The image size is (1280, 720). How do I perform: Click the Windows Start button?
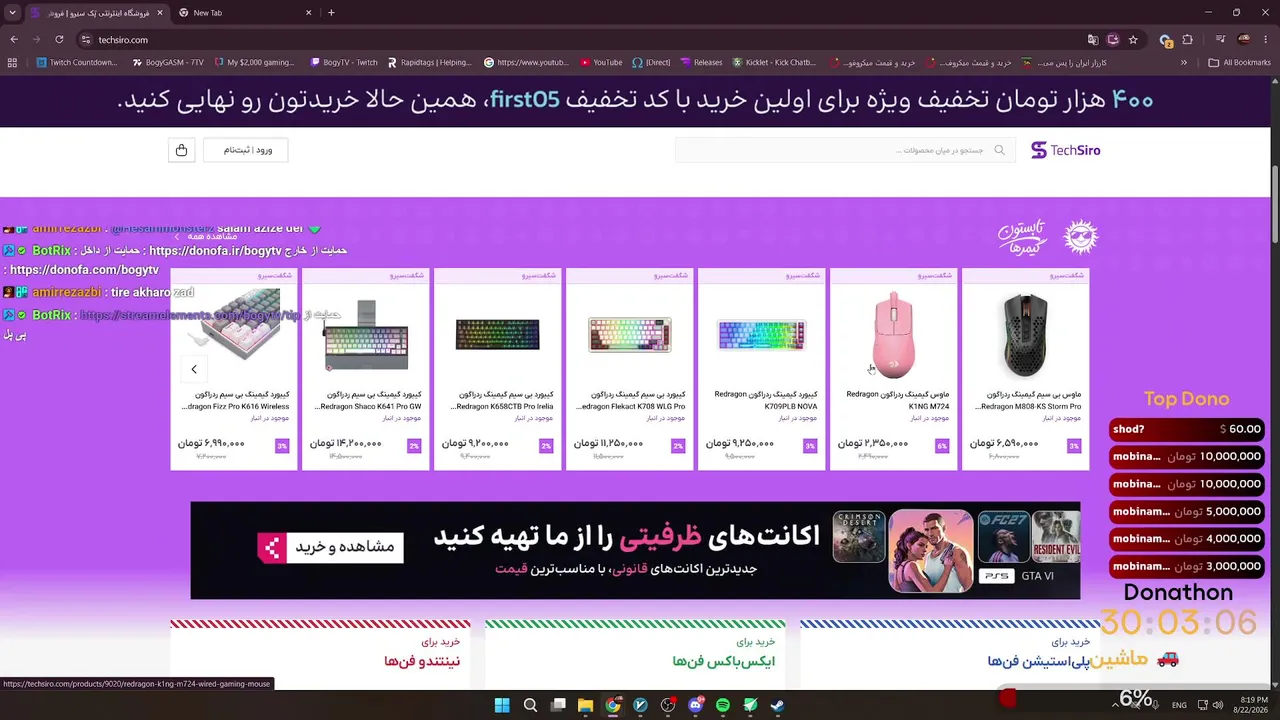502,705
